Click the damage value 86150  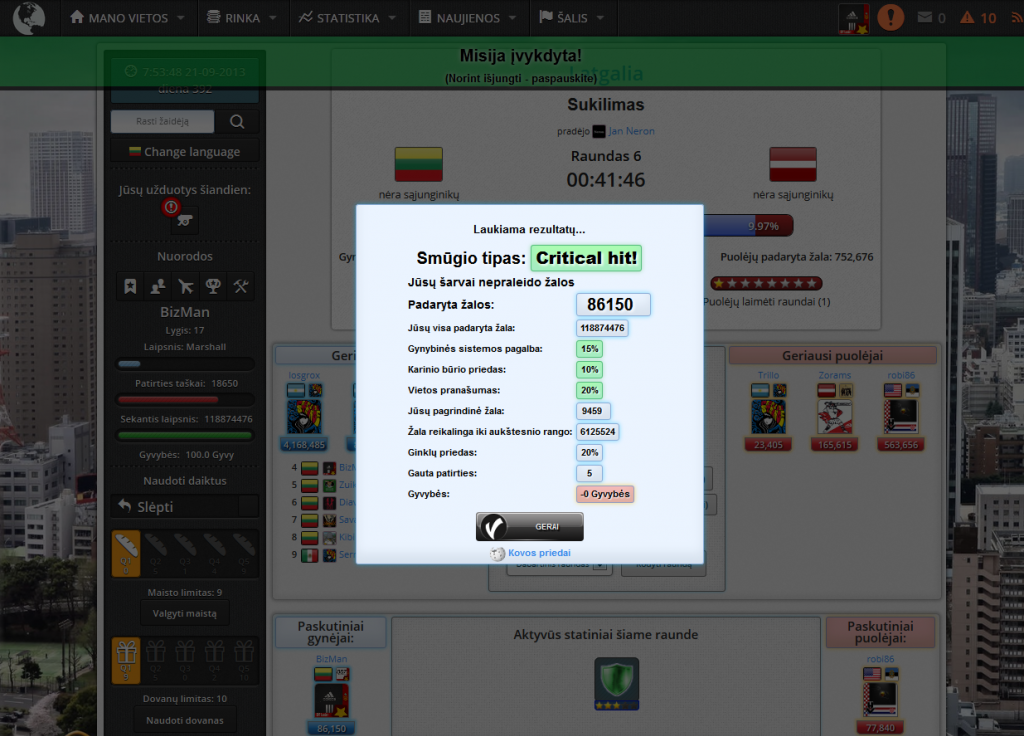[613, 304]
